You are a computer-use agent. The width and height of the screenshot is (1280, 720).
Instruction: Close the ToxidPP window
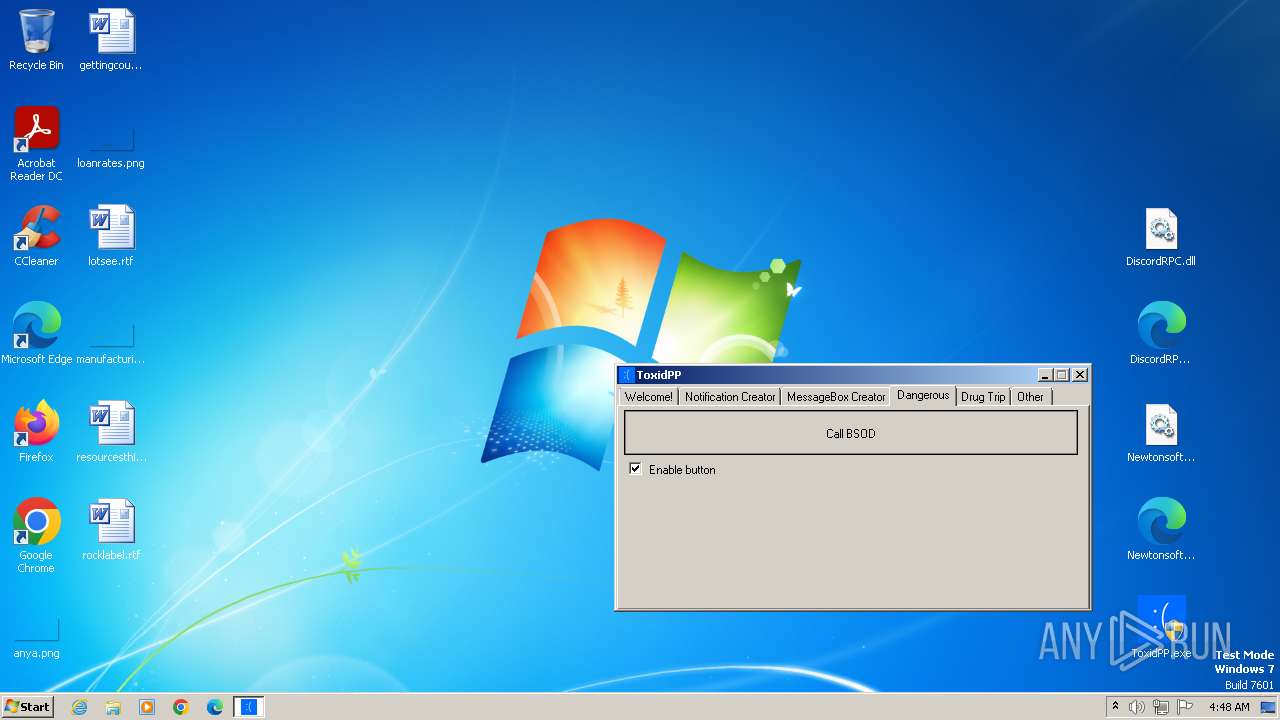pyautogui.click(x=1080, y=375)
